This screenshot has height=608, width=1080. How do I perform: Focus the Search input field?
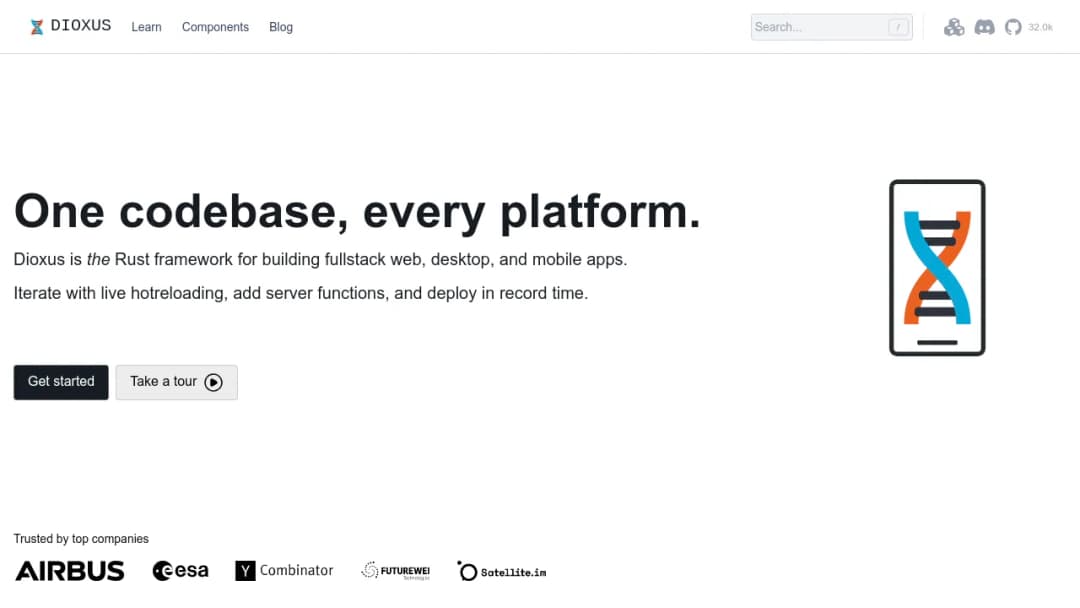(831, 27)
